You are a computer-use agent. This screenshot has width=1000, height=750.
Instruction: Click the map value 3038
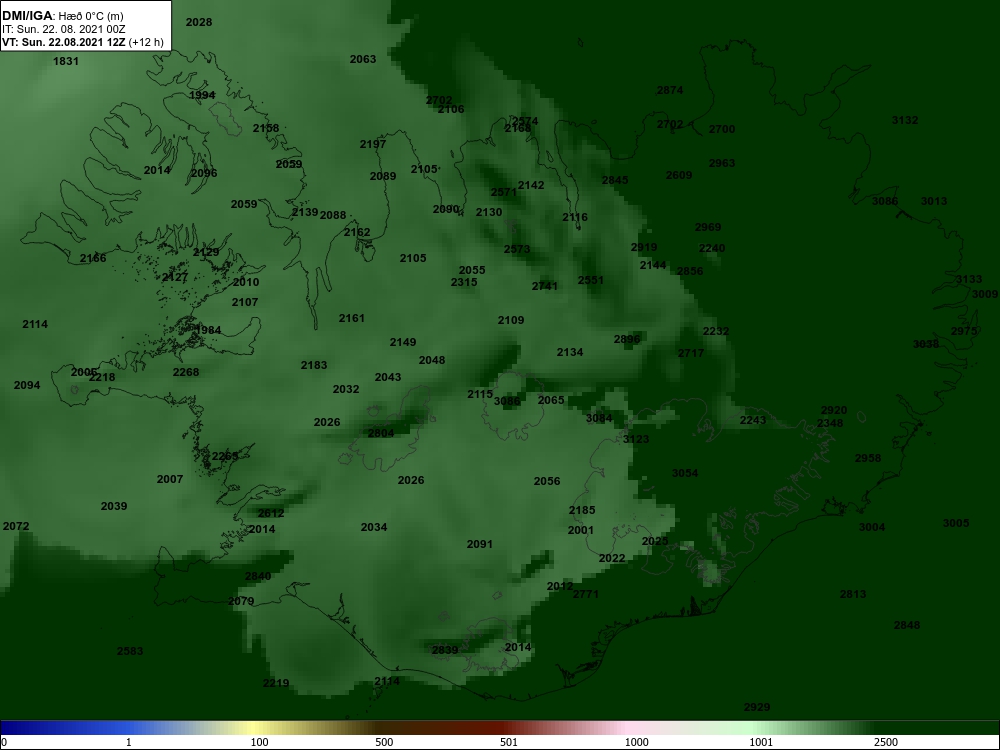point(926,344)
